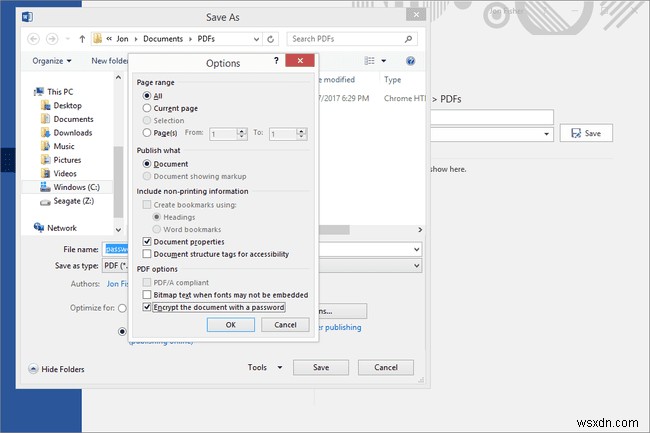Enable Bitmap text when fonts not embedded
This screenshot has height=433, width=650.
tap(147, 295)
